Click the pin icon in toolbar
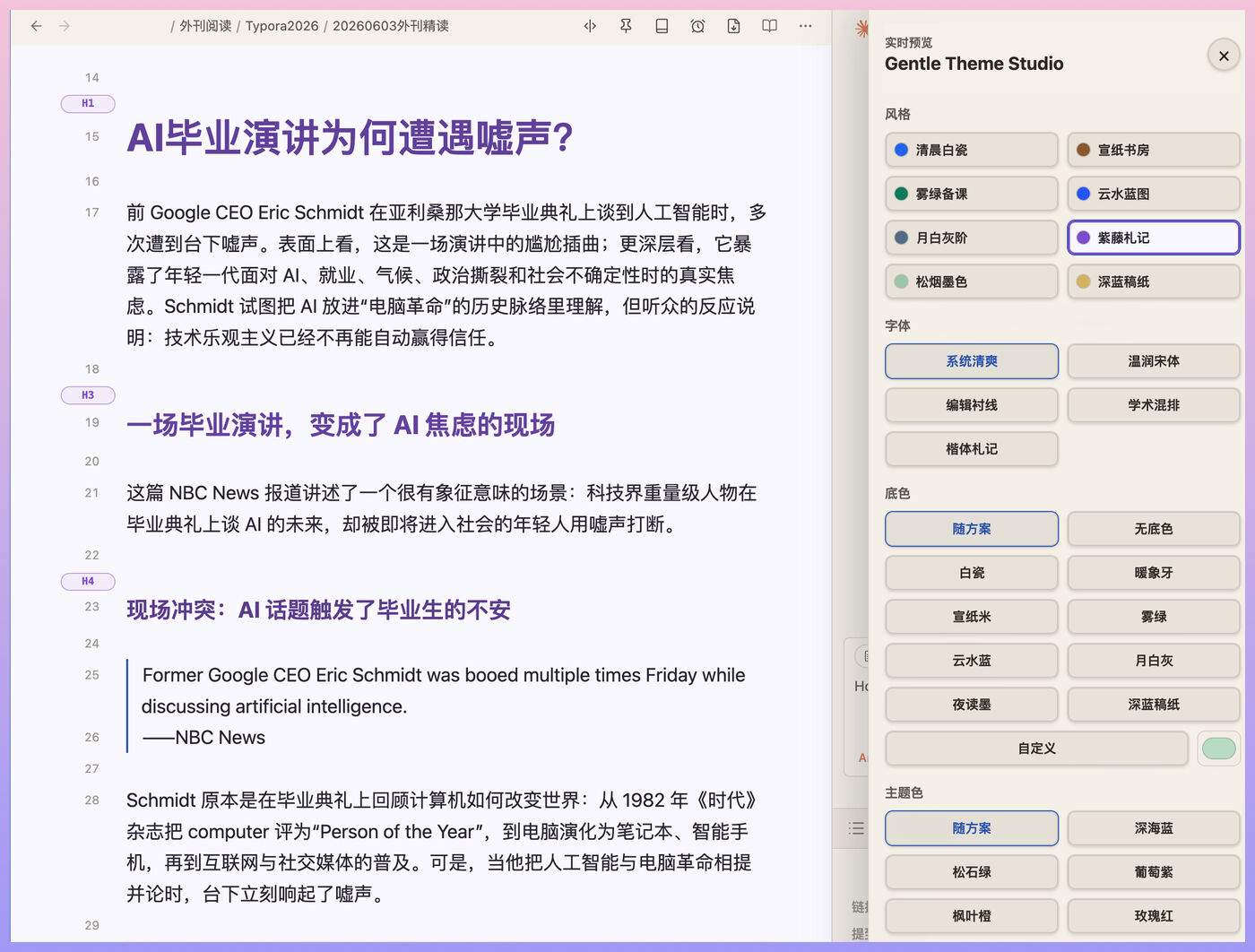This screenshot has height=952, width=1255. coord(626,26)
